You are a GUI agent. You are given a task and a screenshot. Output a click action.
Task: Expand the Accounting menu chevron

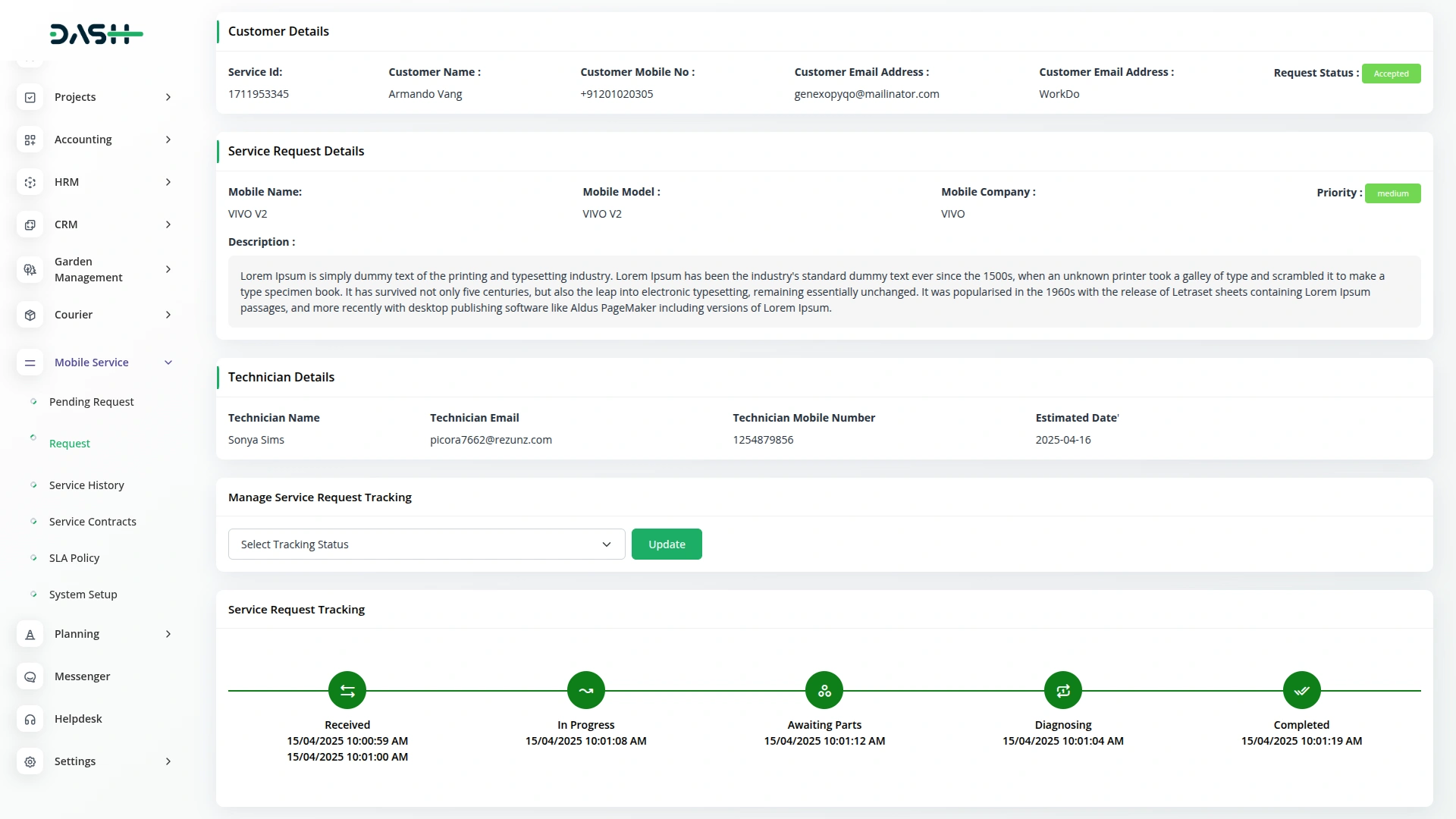[x=168, y=140]
